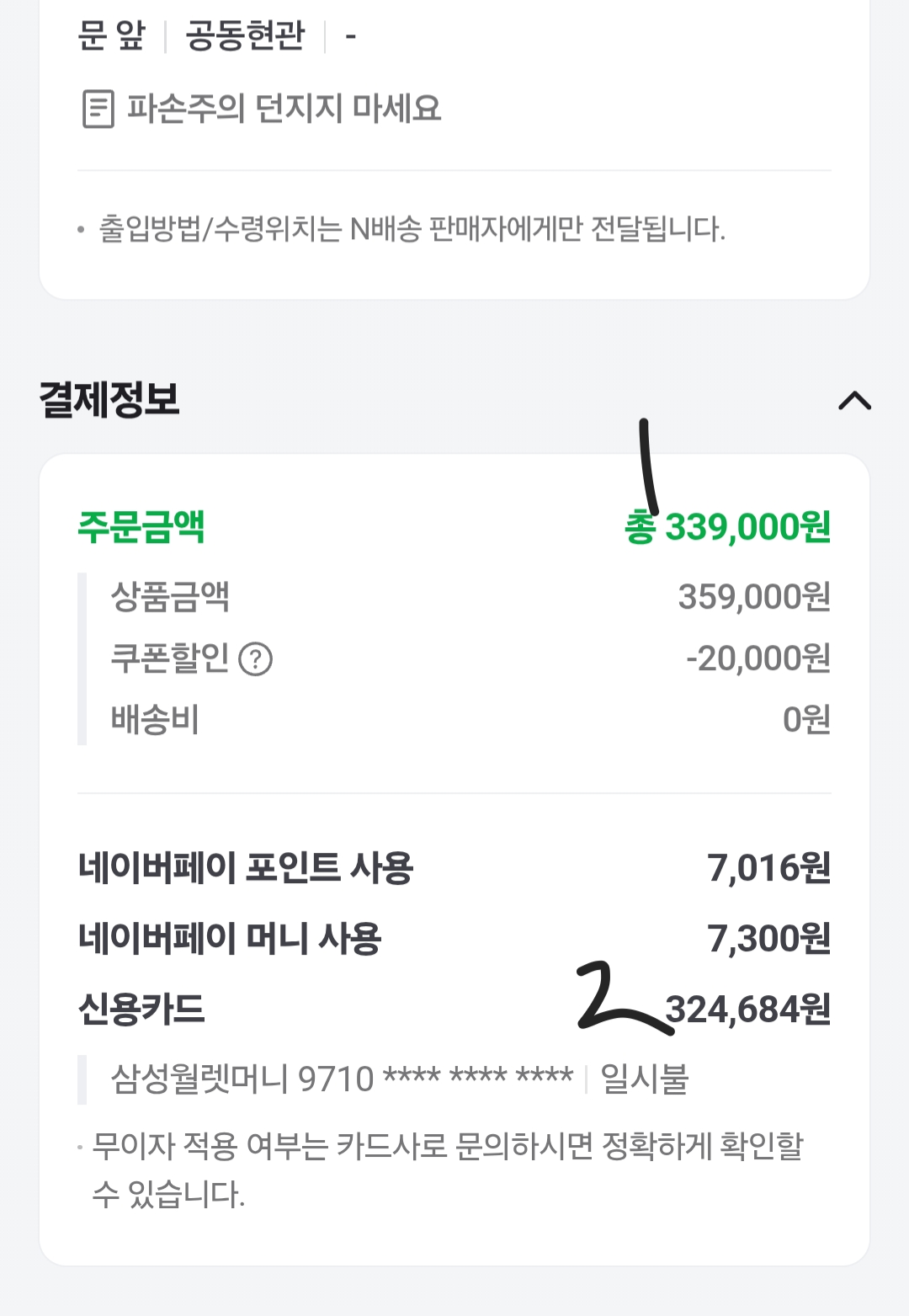Tap the 324,684원 credit card amount

(748, 1009)
